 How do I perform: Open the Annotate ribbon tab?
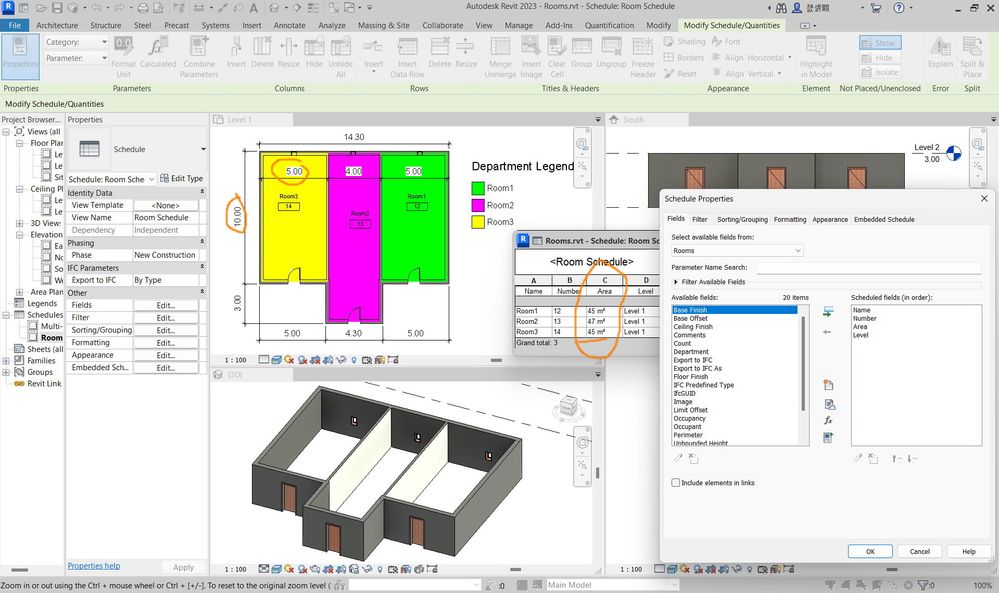point(289,25)
